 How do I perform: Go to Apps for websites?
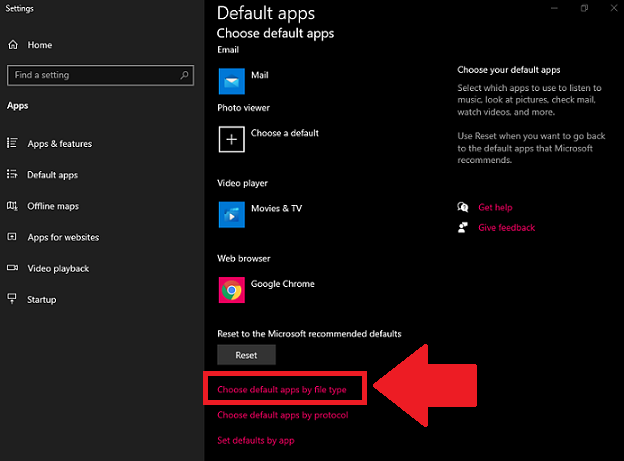tap(62, 237)
